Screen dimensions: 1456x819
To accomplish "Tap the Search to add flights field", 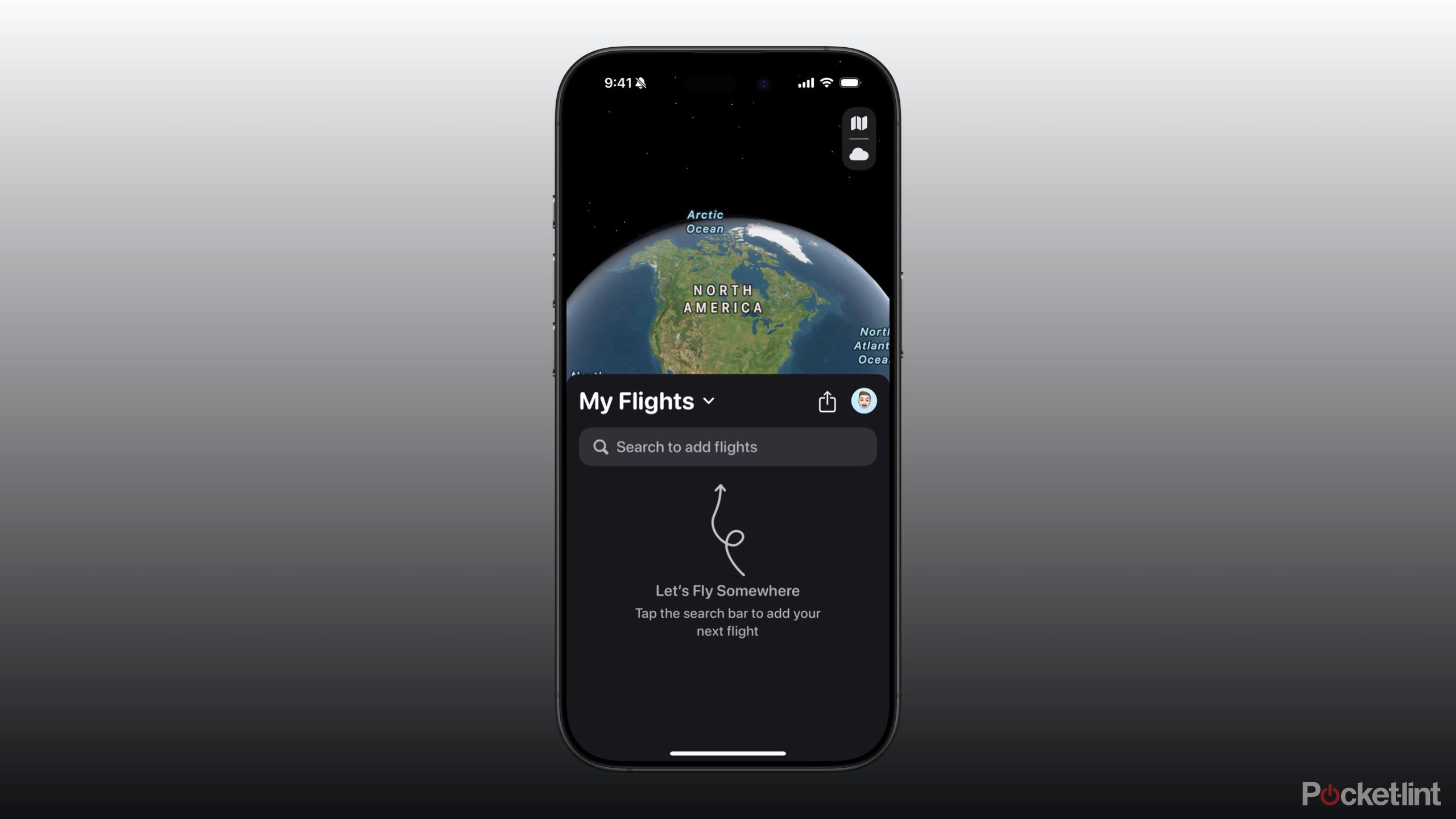I will [x=727, y=446].
